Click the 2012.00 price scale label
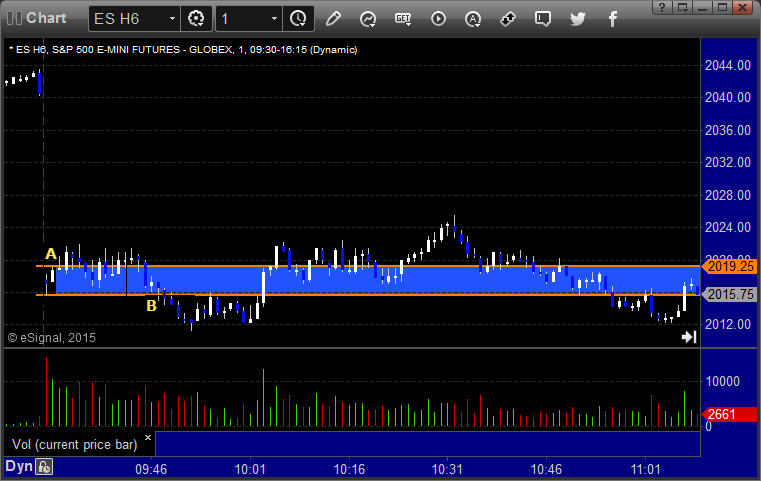This screenshot has height=481, width=761. [x=728, y=324]
